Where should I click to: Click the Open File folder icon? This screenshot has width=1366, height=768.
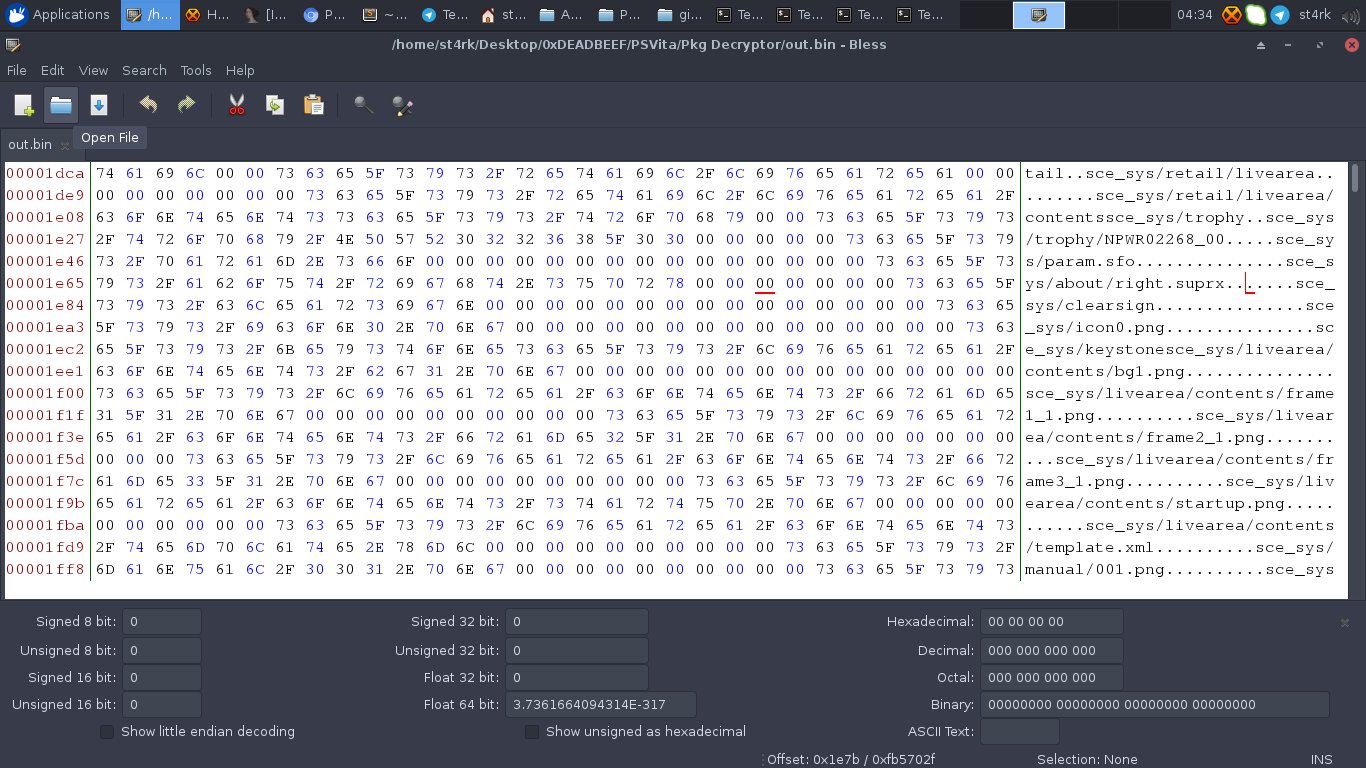point(61,105)
